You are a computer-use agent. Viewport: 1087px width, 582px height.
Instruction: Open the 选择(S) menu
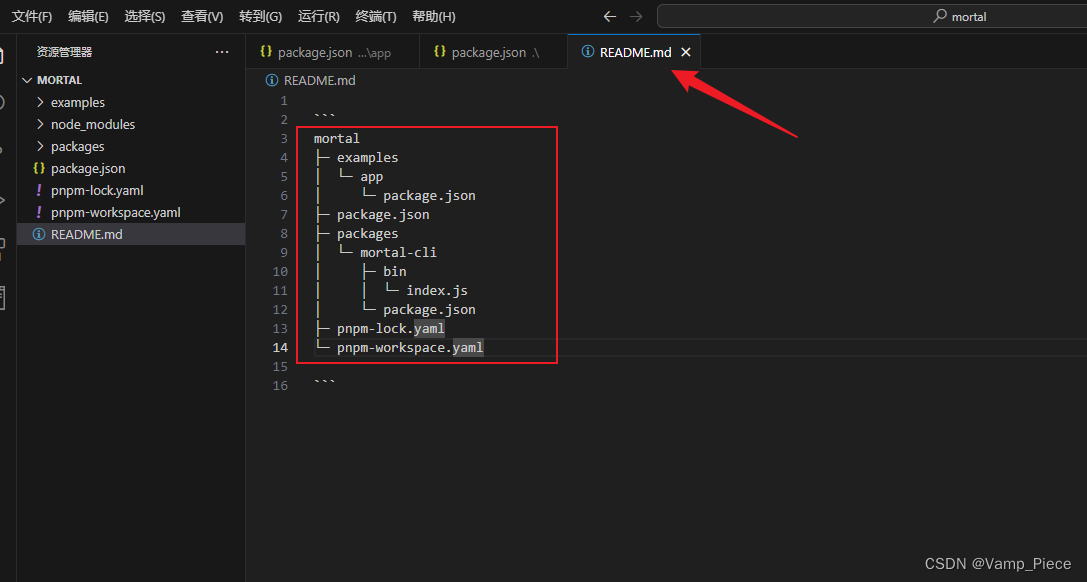[x=145, y=17]
